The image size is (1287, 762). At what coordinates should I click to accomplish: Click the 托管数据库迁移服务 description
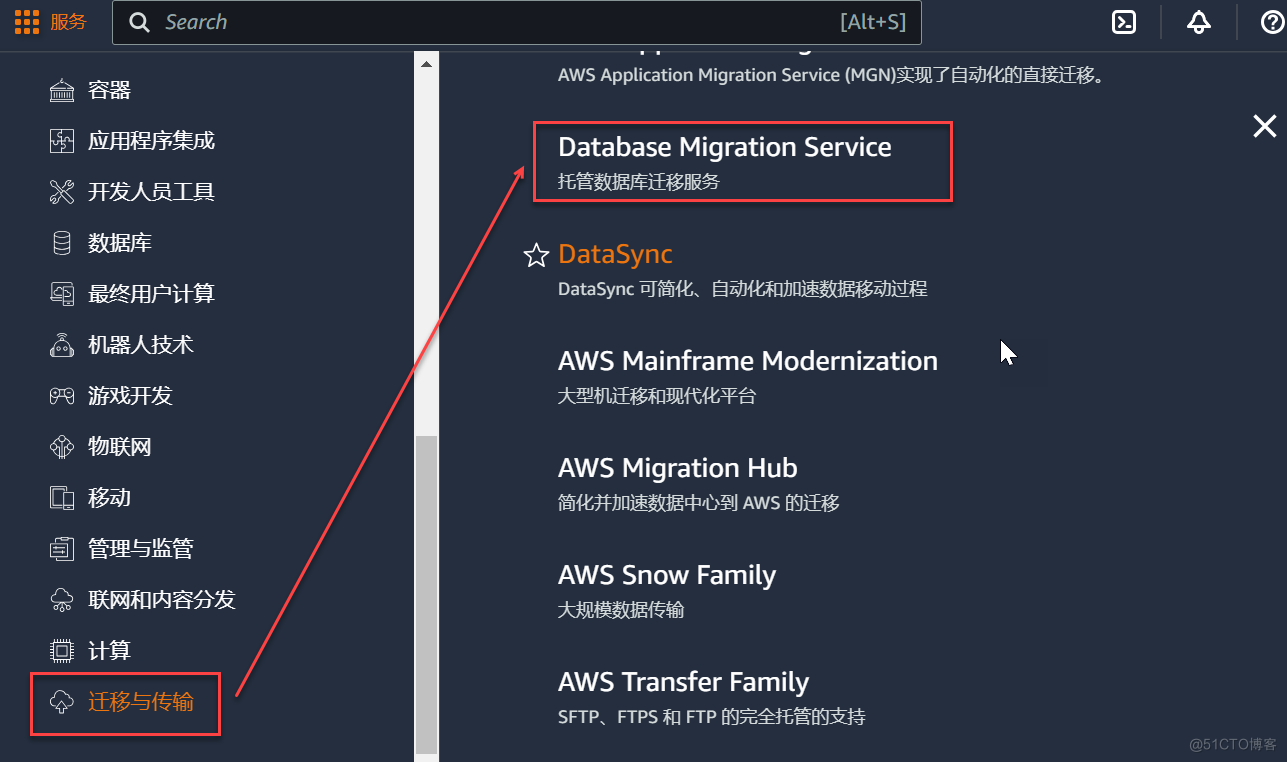pos(638,182)
